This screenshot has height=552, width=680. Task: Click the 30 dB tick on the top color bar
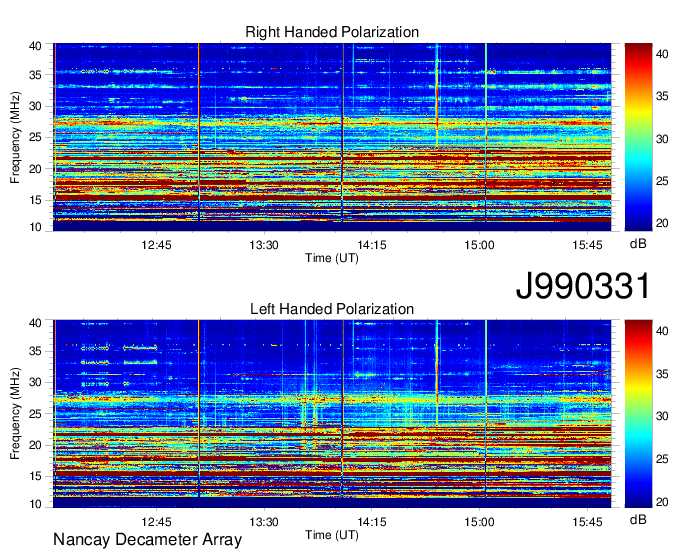pos(662,139)
